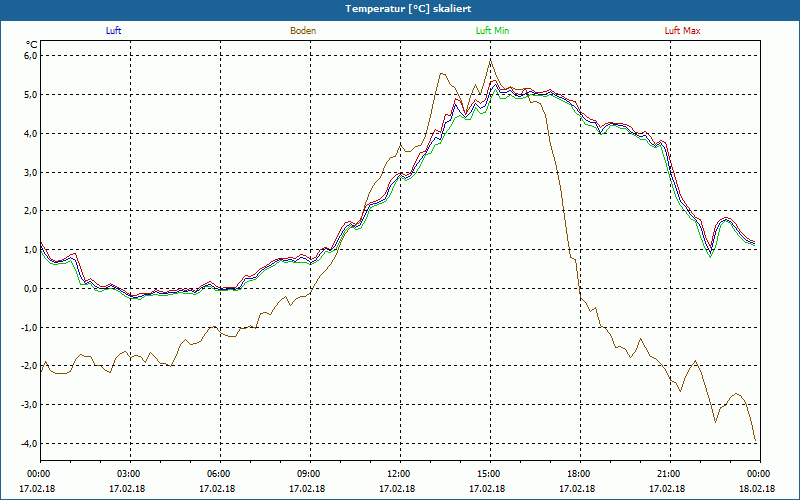Click the '-4,0' y-axis value
Image resolution: width=800 pixels, height=500 pixels.
tap(30, 443)
